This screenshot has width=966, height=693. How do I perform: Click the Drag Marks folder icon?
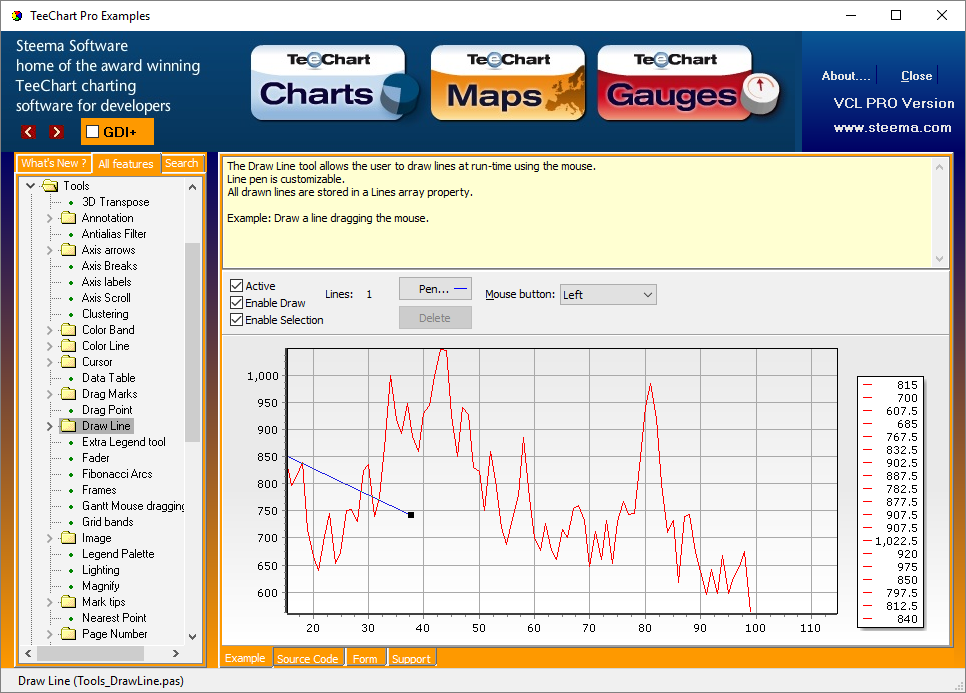[68, 394]
